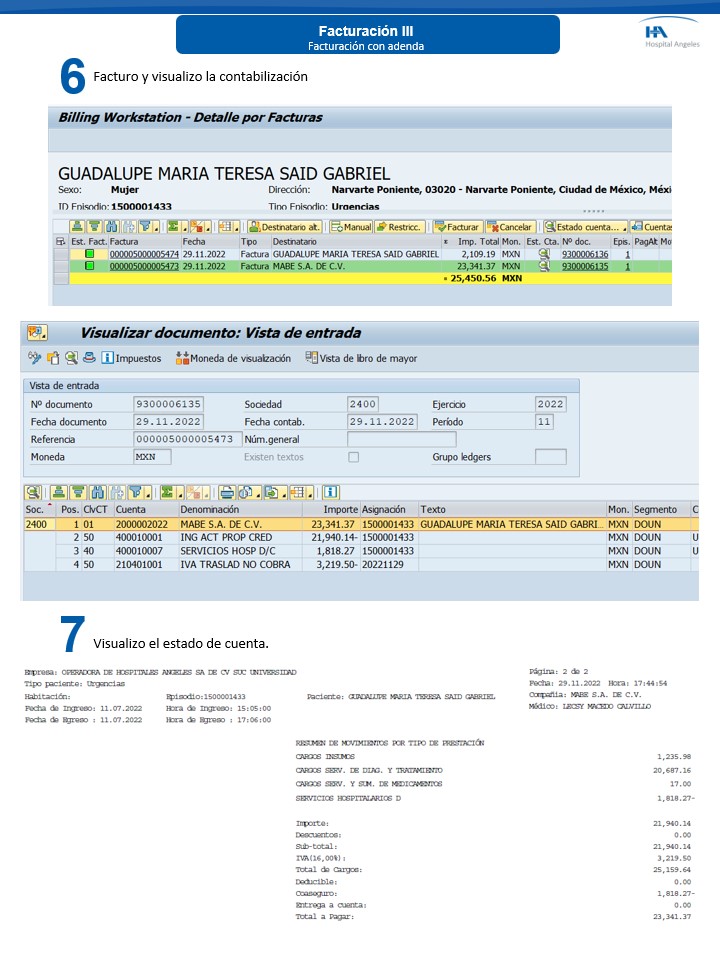Select green status box of invoice 5474
720x960 pixels.
pos(89,255)
